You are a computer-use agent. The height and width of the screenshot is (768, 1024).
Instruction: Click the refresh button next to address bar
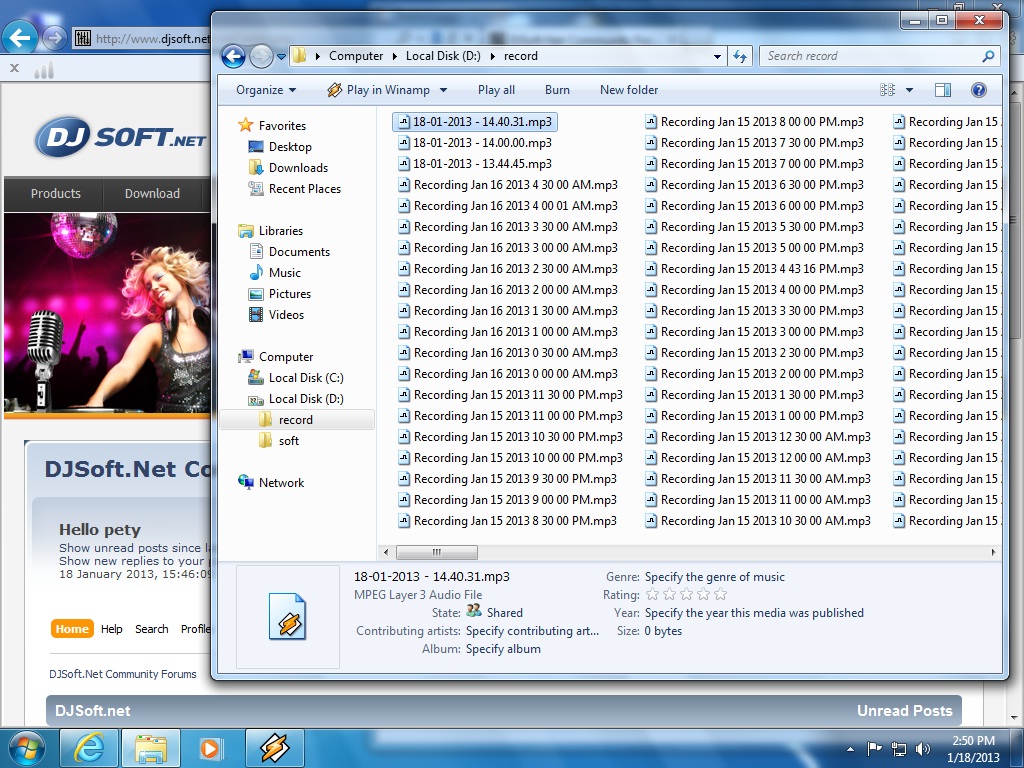click(x=740, y=56)
